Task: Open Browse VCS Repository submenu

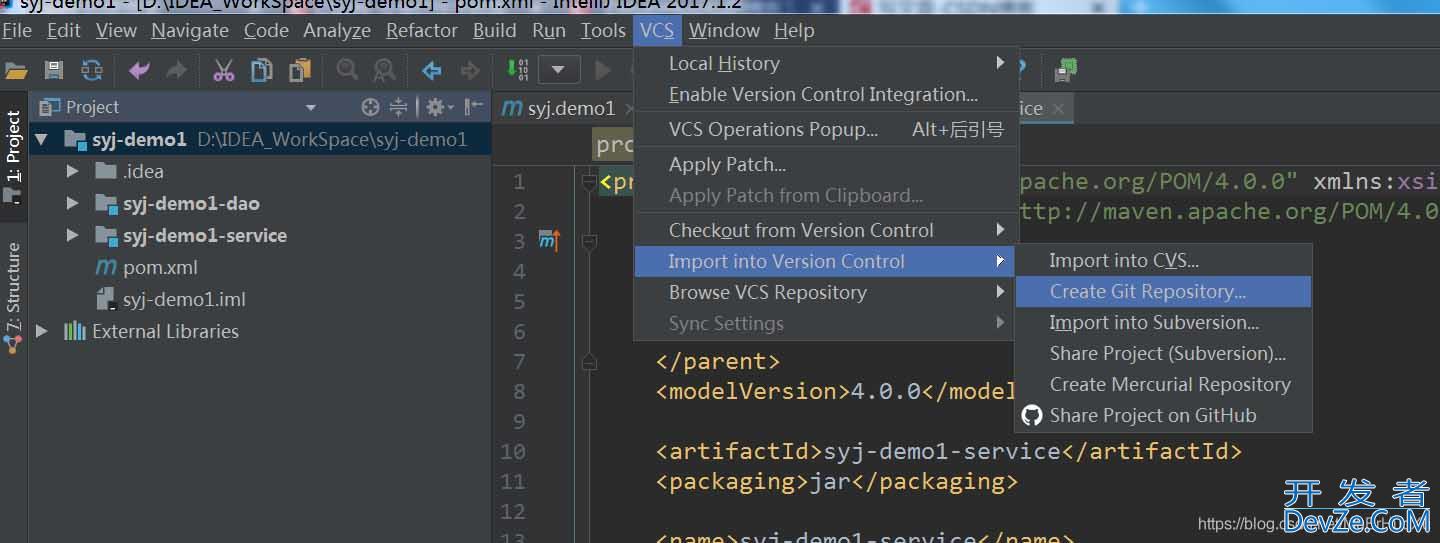Action: coord(826,292)
